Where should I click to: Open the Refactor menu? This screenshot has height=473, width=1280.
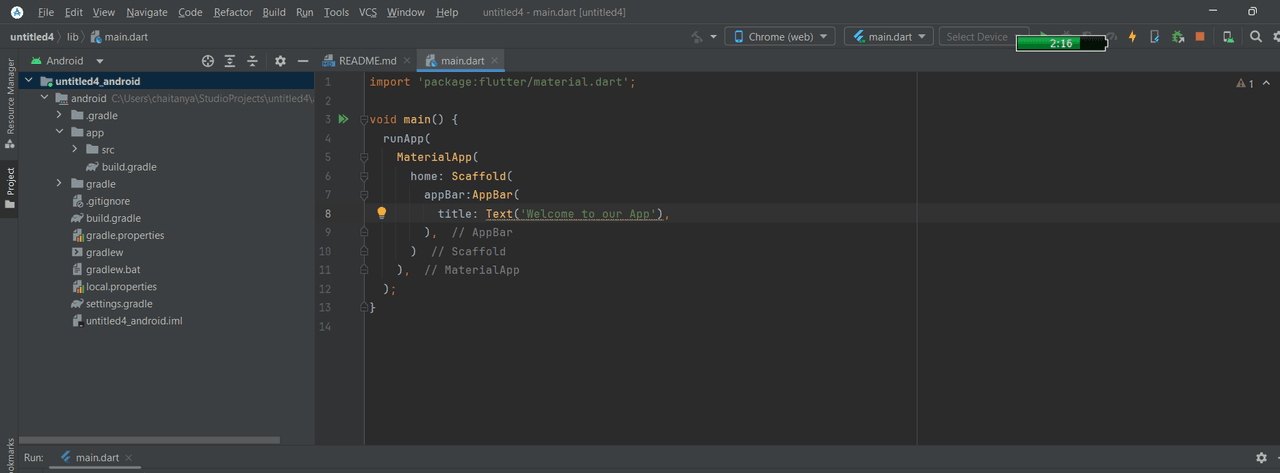(233, 12)
